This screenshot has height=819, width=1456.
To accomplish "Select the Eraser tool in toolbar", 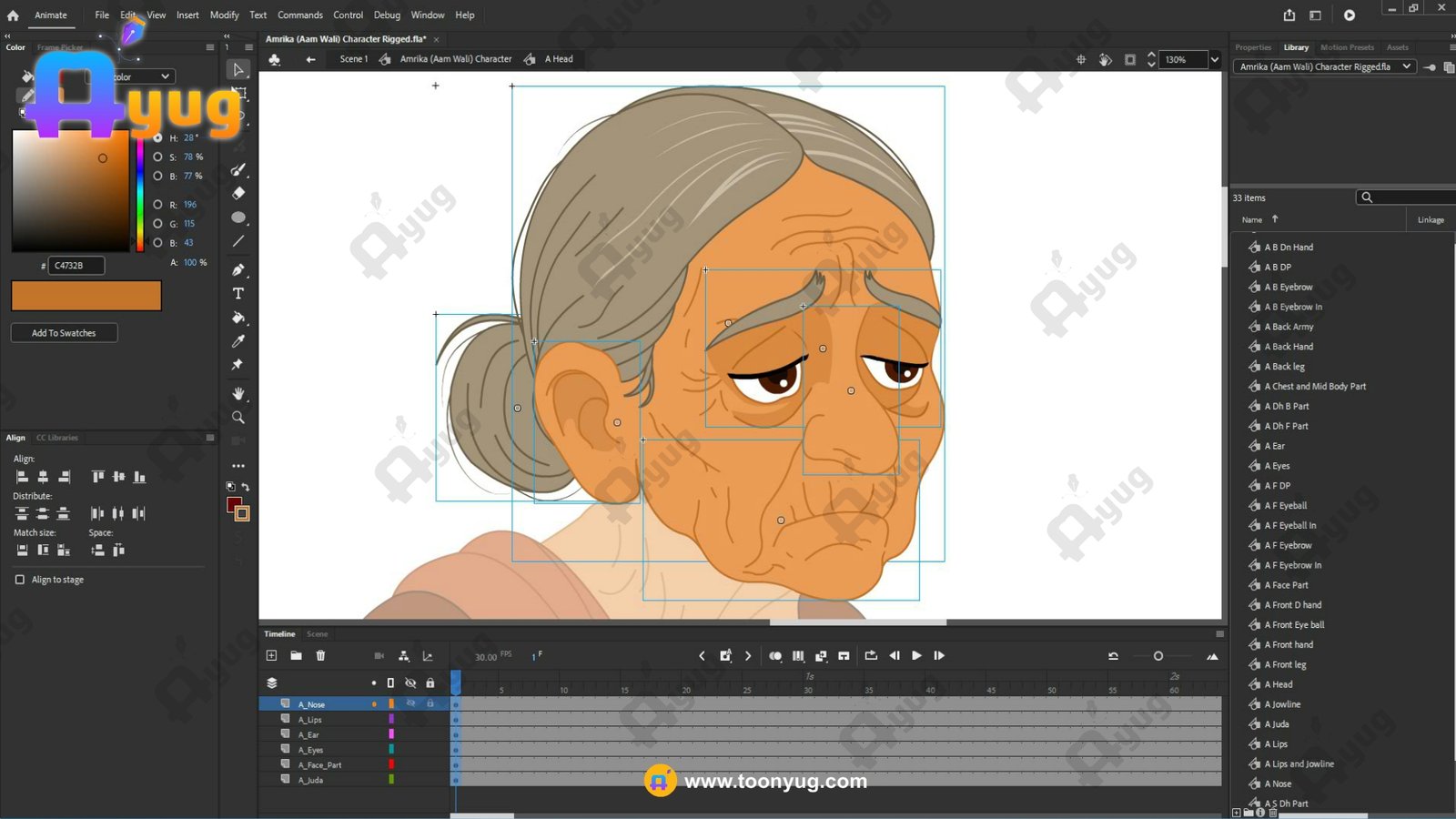I will click(238, 194).
